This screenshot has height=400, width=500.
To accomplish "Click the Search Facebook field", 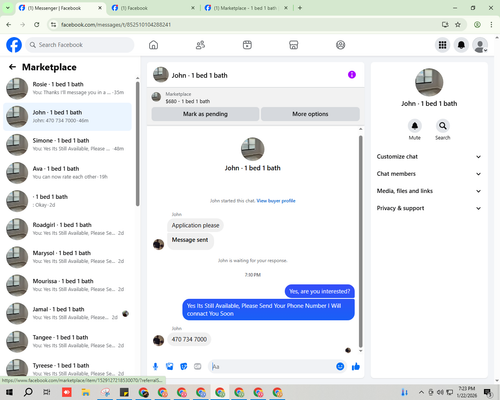I will tap(80, 45).
